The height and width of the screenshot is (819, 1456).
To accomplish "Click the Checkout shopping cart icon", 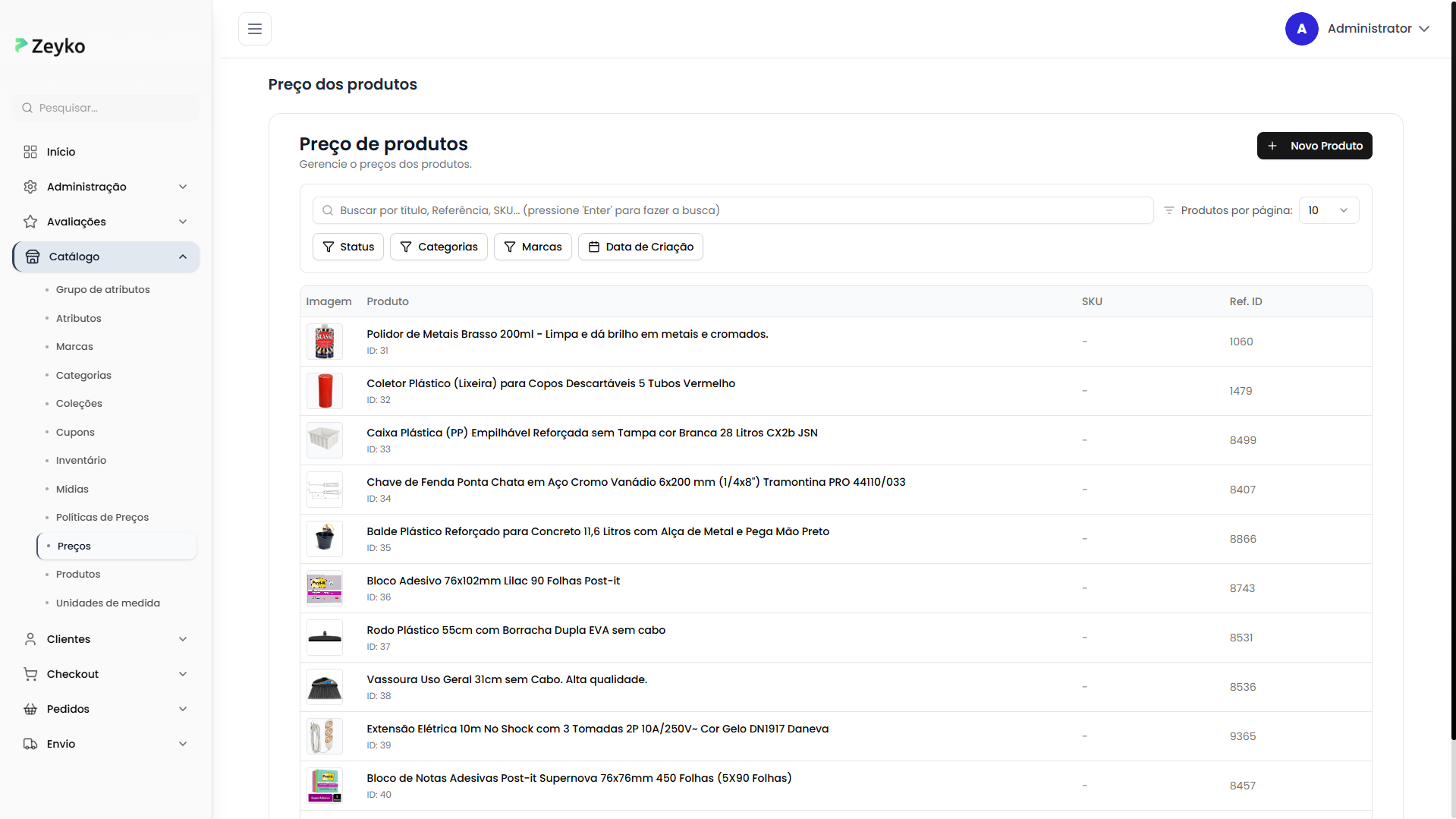I will [x=30, y=674].
